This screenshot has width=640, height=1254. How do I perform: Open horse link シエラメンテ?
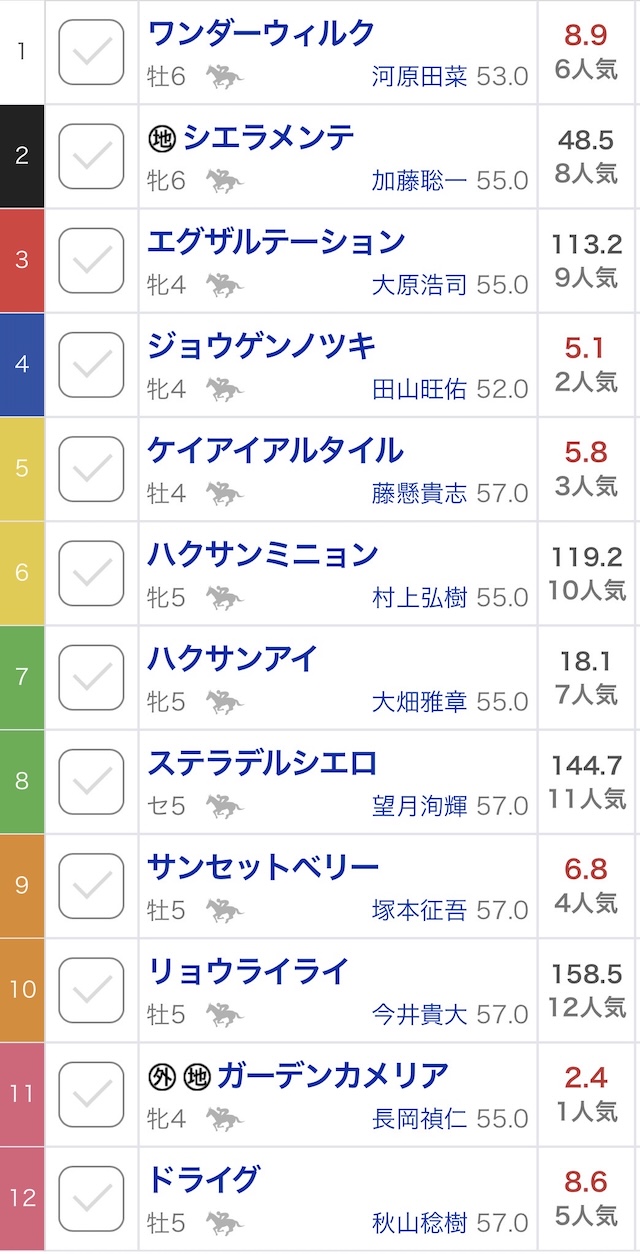click(268, 138)
